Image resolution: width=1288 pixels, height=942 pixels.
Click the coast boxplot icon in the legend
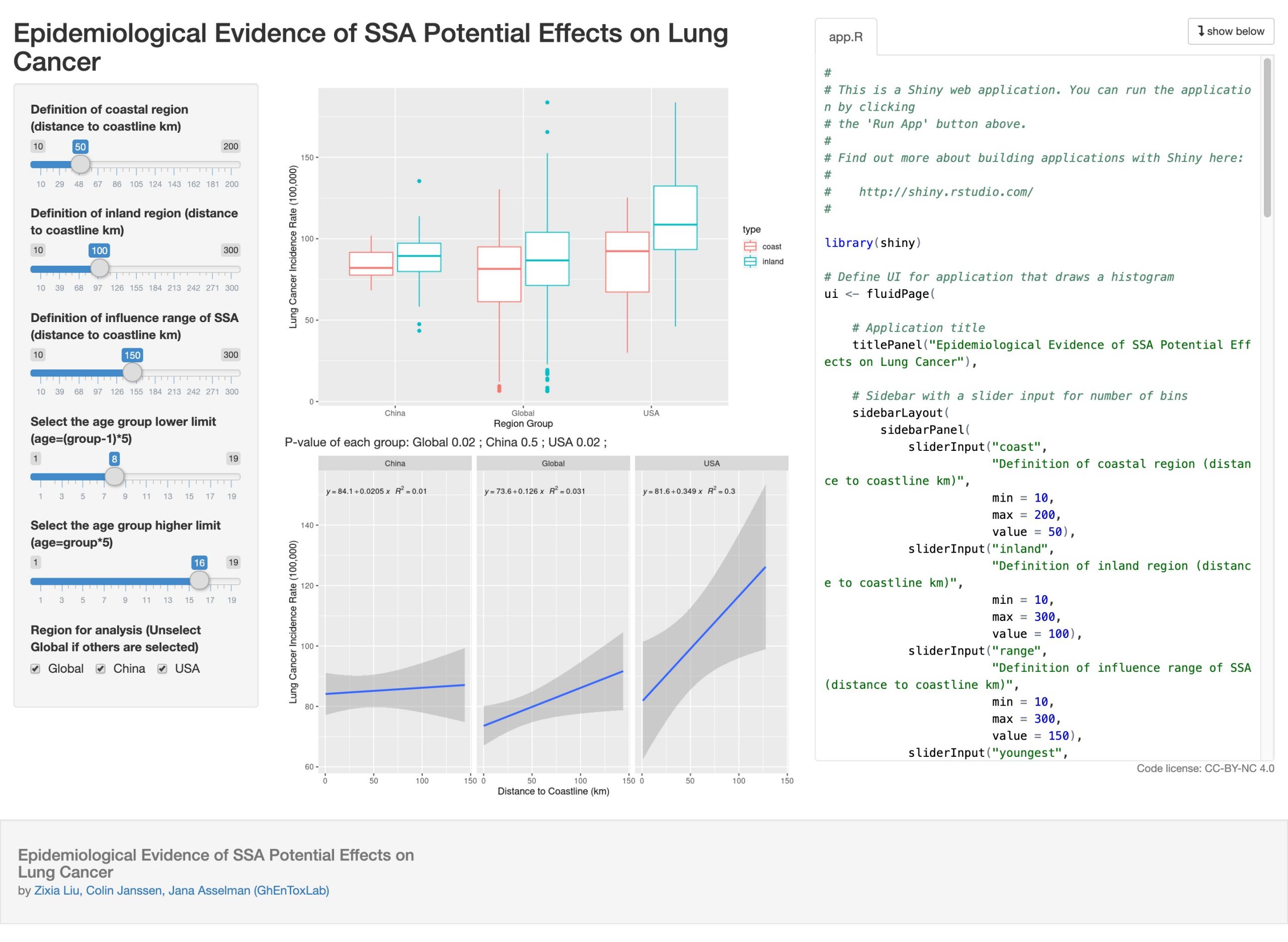(x=750, y=247)
